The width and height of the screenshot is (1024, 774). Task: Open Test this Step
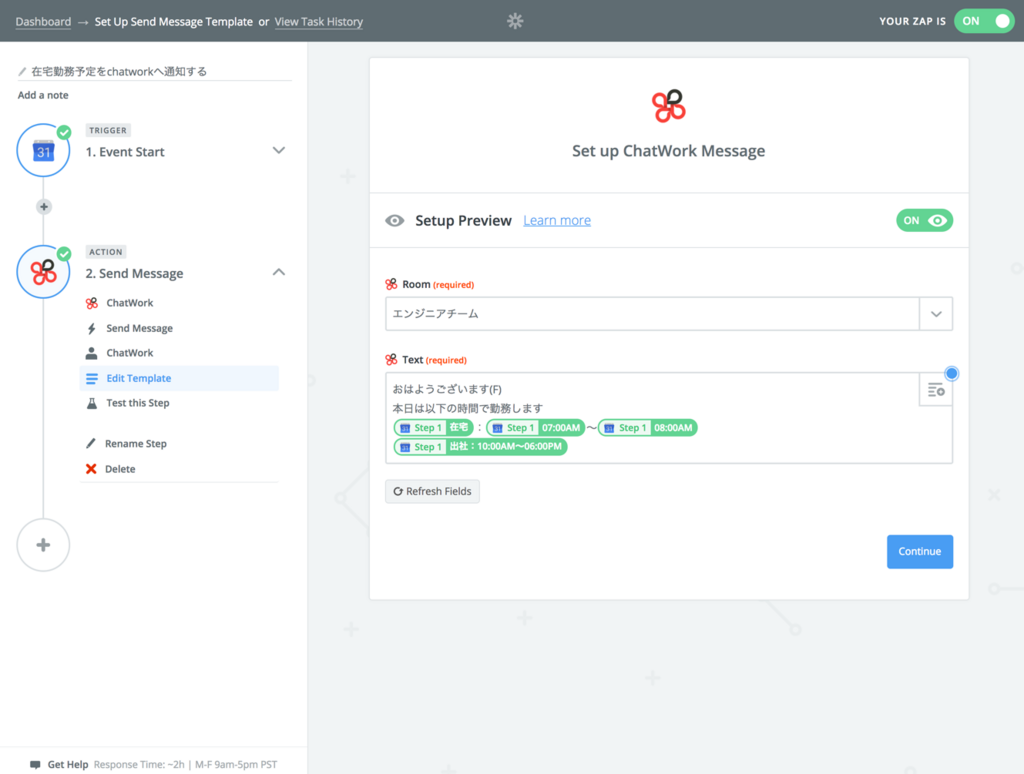(x=137, y=403)
